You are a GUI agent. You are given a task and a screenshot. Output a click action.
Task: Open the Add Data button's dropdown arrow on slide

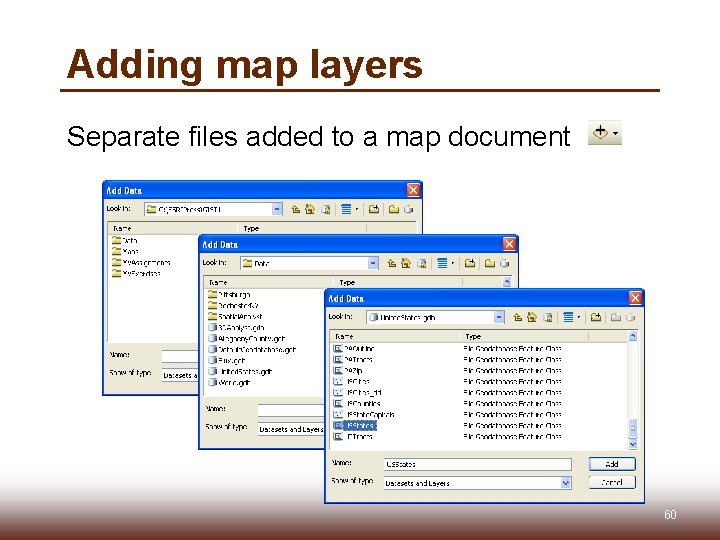[616, 134]
